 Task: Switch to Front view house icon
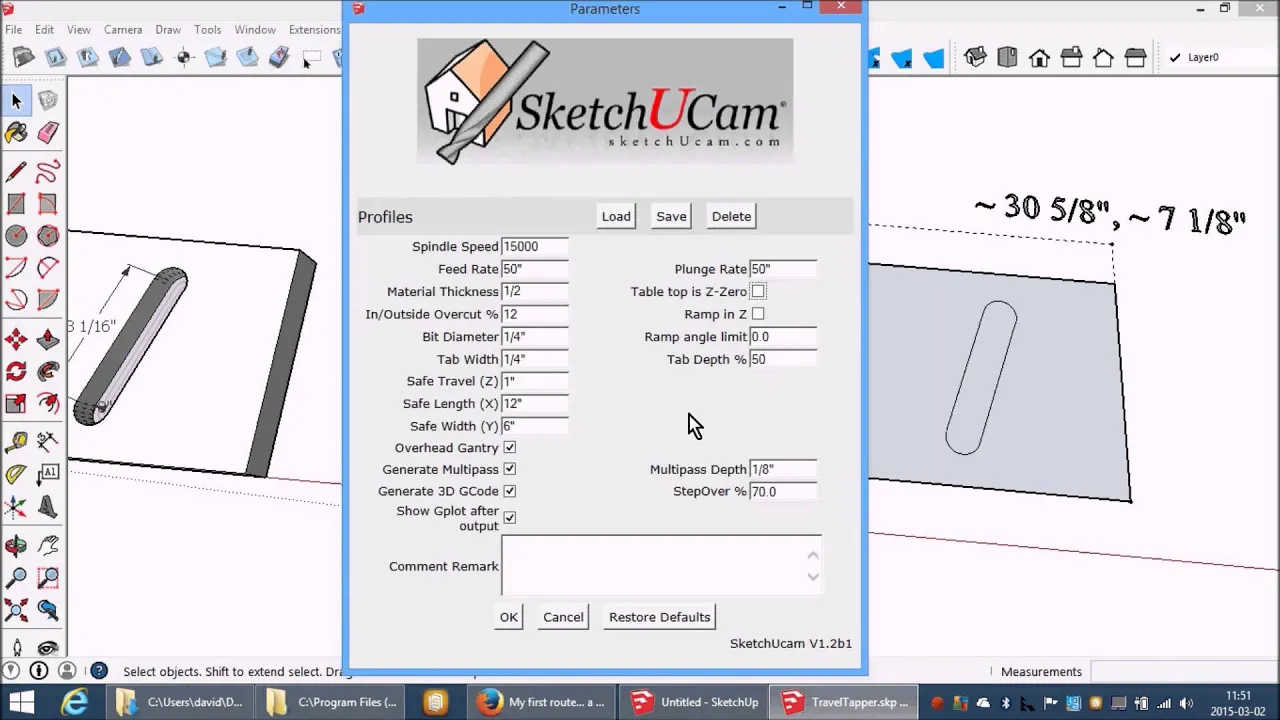click(x=1039, y=57)
